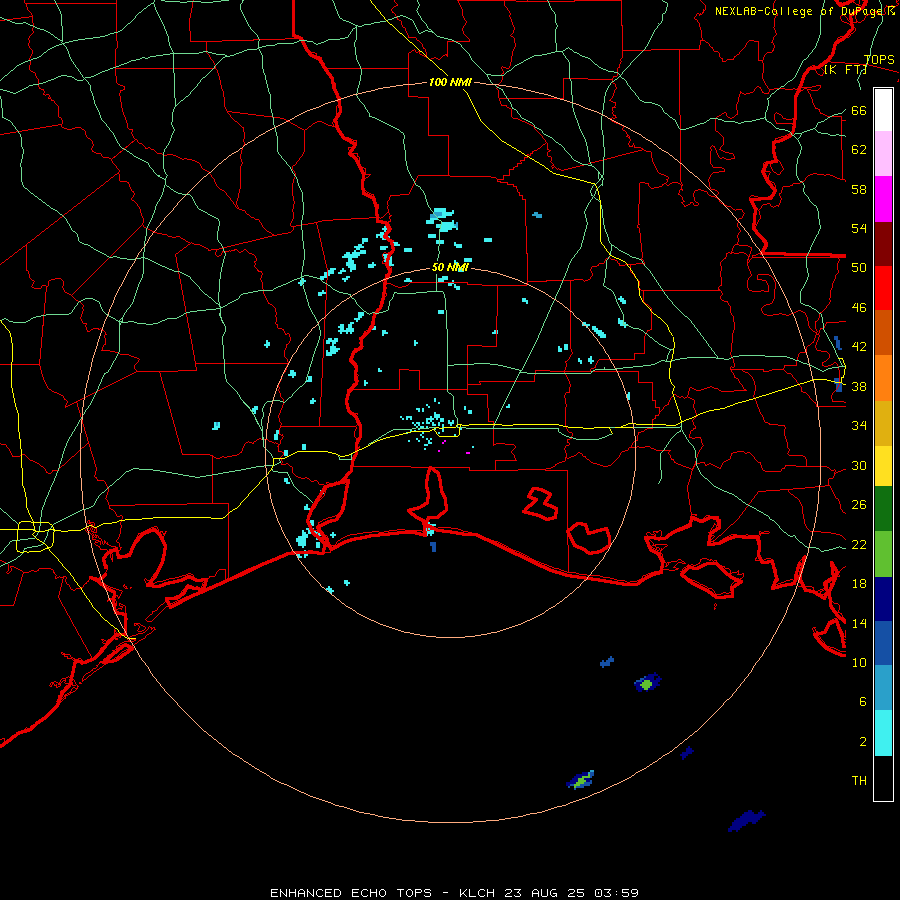This screenshot has height=900, width=900.
Task: Pick the cyan legend swatch
Action: coord(883,733)
